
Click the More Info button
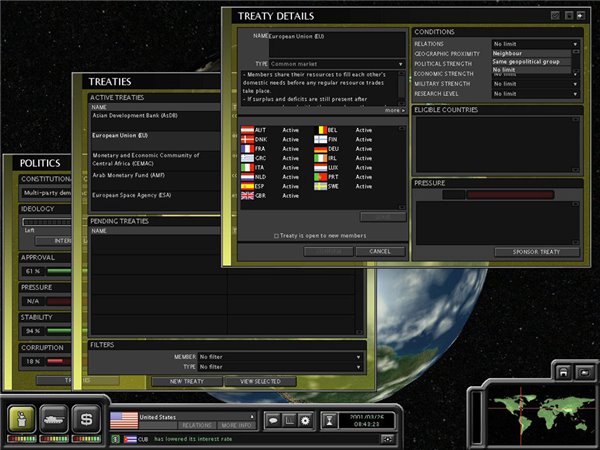236,425
